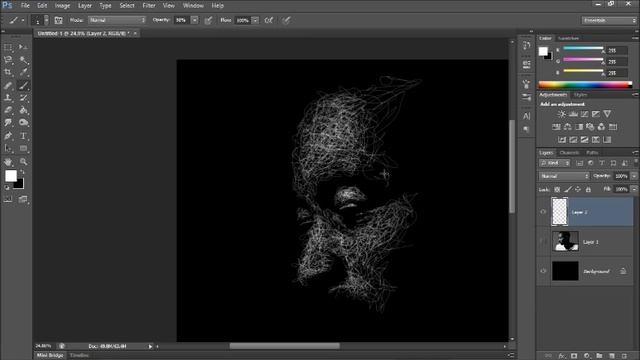Open the Window menu
Viewport: 640px width, 360px height.
193,6
